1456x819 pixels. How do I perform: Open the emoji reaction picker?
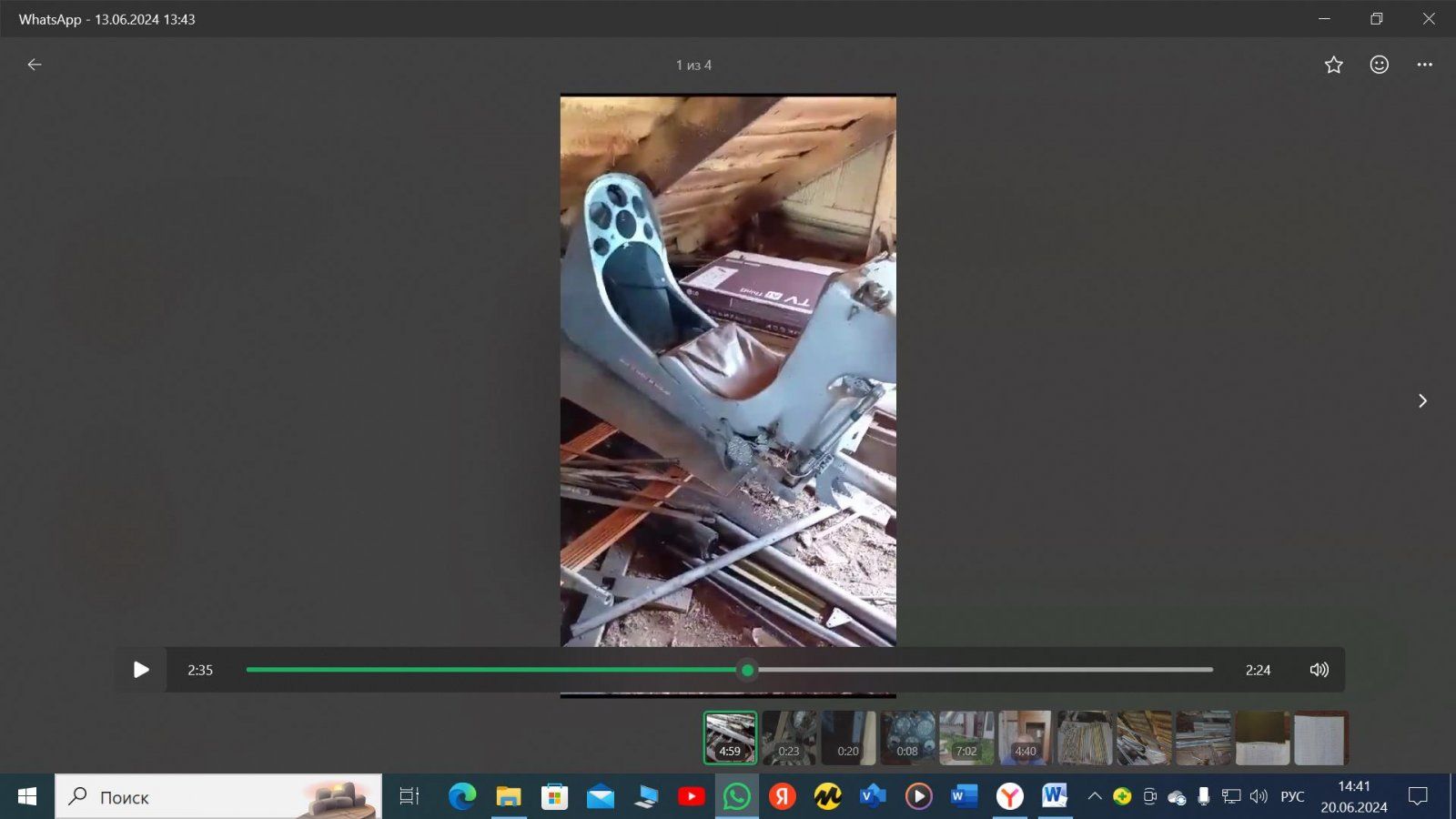click(1380, 65)
